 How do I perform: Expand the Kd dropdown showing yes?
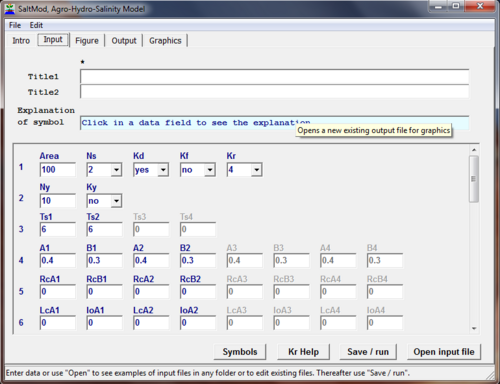[163, 170]
